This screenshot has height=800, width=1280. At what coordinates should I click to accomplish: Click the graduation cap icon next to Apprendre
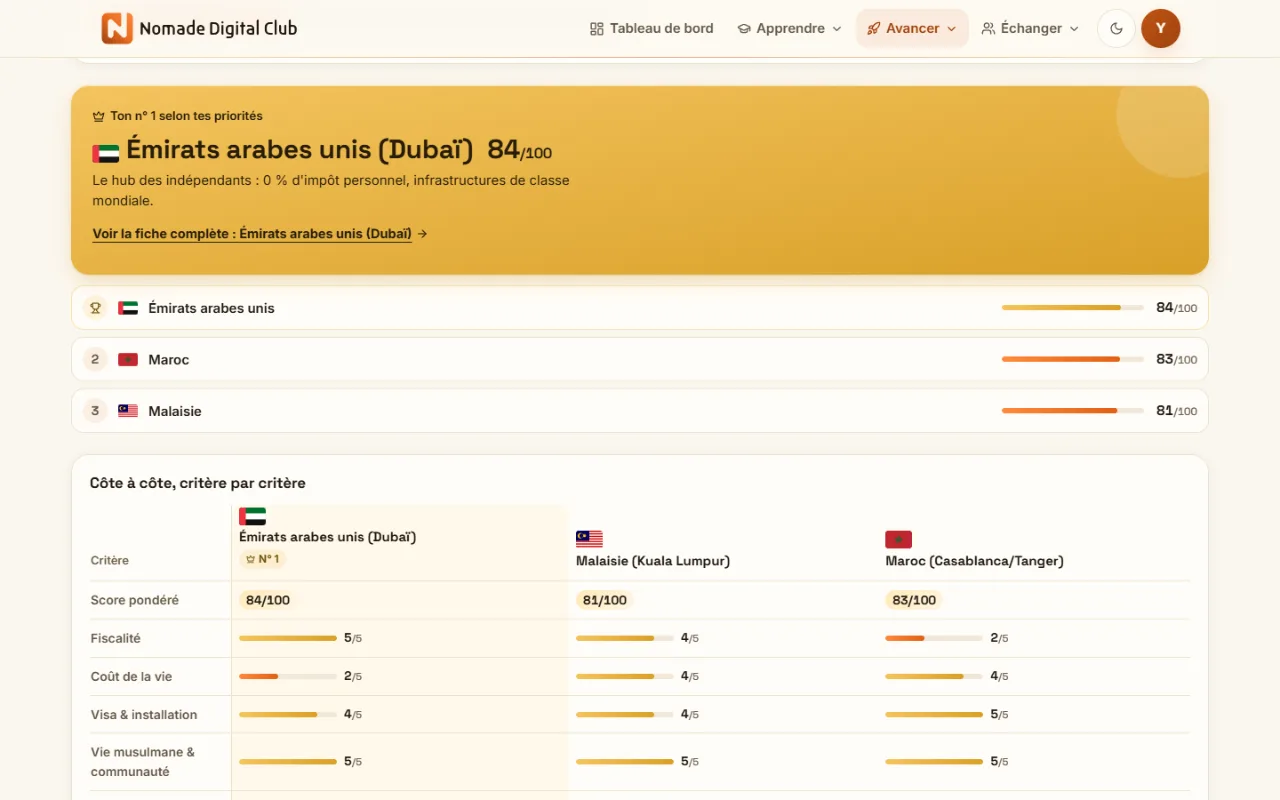(x=744, y=29)
